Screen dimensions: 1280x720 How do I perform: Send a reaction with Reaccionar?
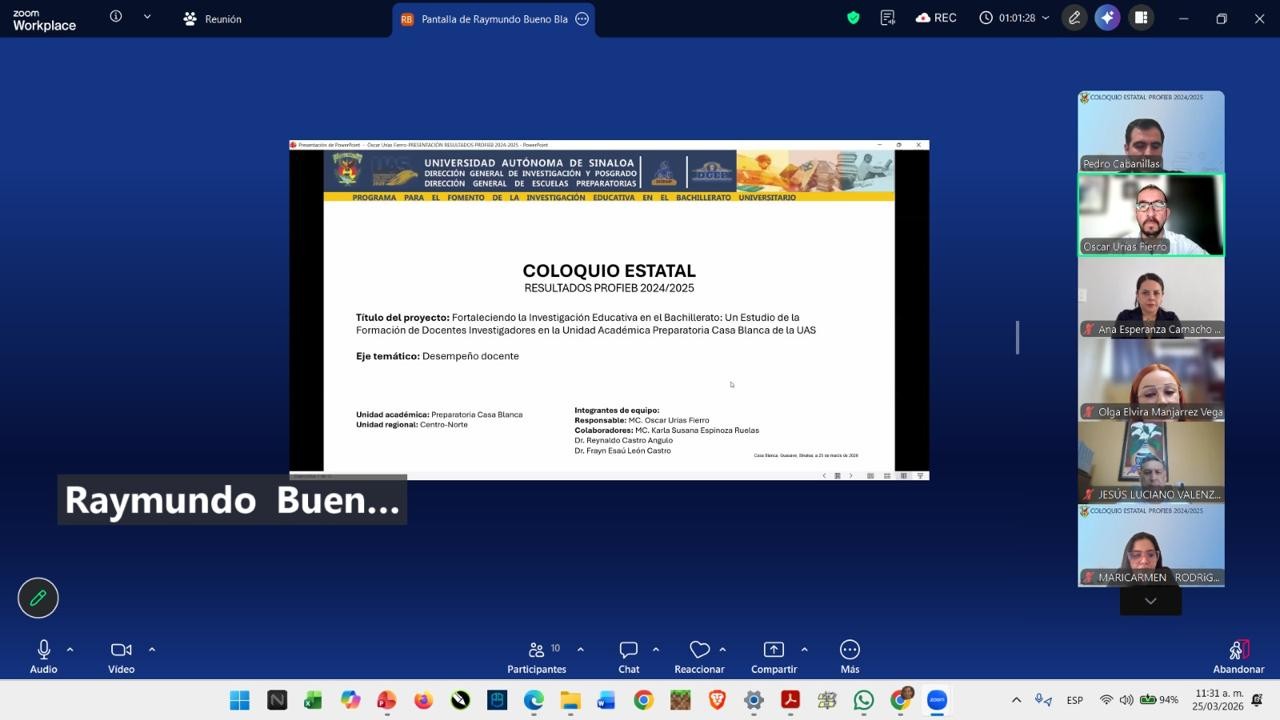699,655
